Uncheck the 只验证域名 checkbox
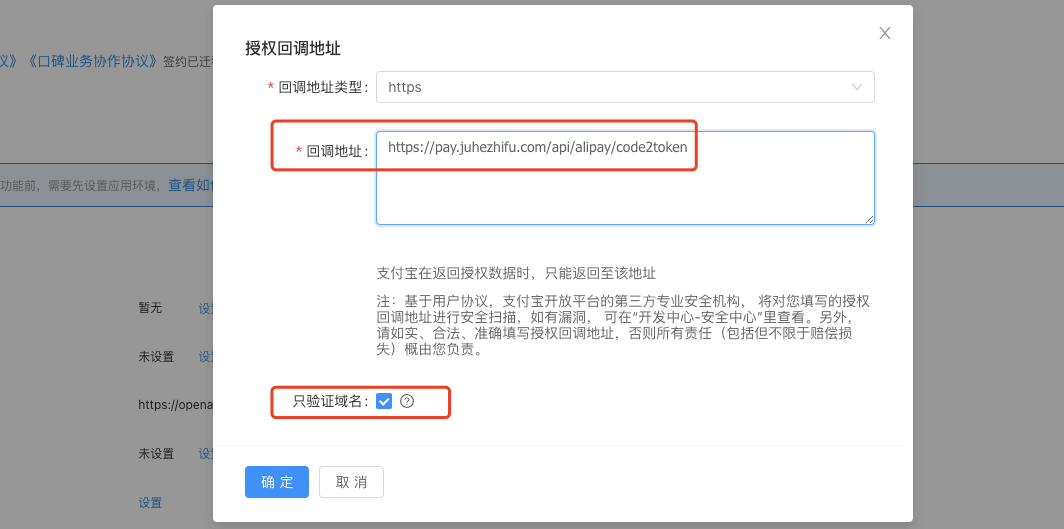This screenshot has width=1064, height=529. pyautogui.click(x=384, y=401)
